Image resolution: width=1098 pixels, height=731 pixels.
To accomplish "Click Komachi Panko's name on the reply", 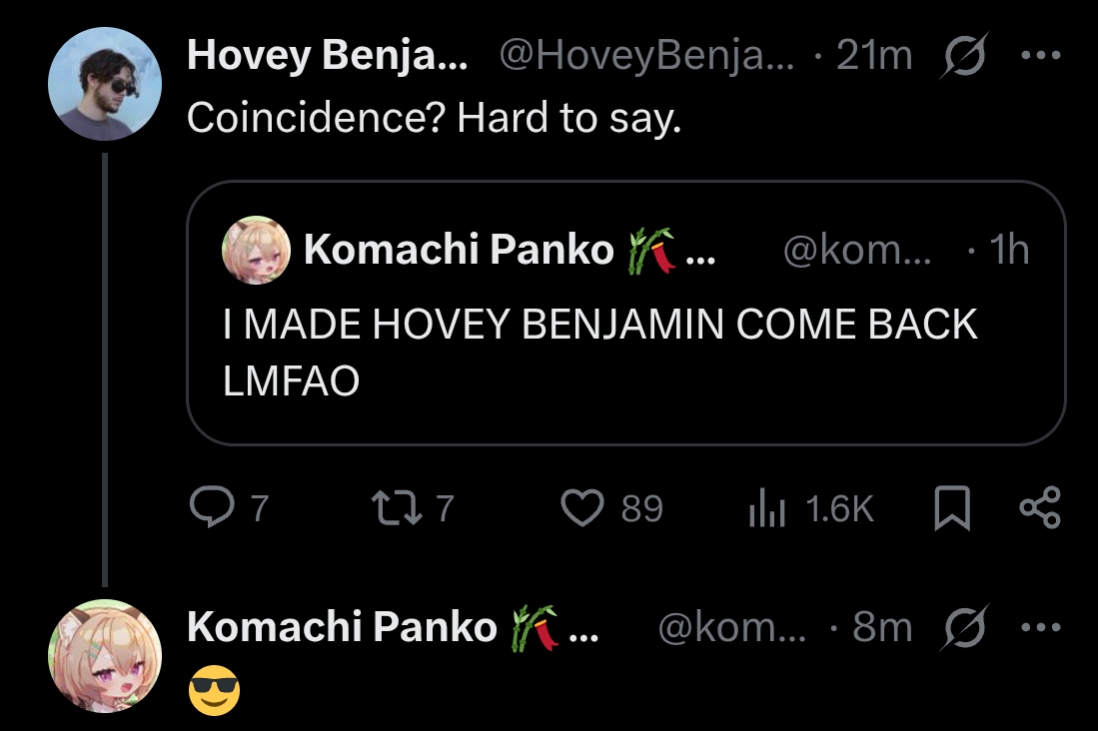I will pyautogui.click(x=342, y=627).
